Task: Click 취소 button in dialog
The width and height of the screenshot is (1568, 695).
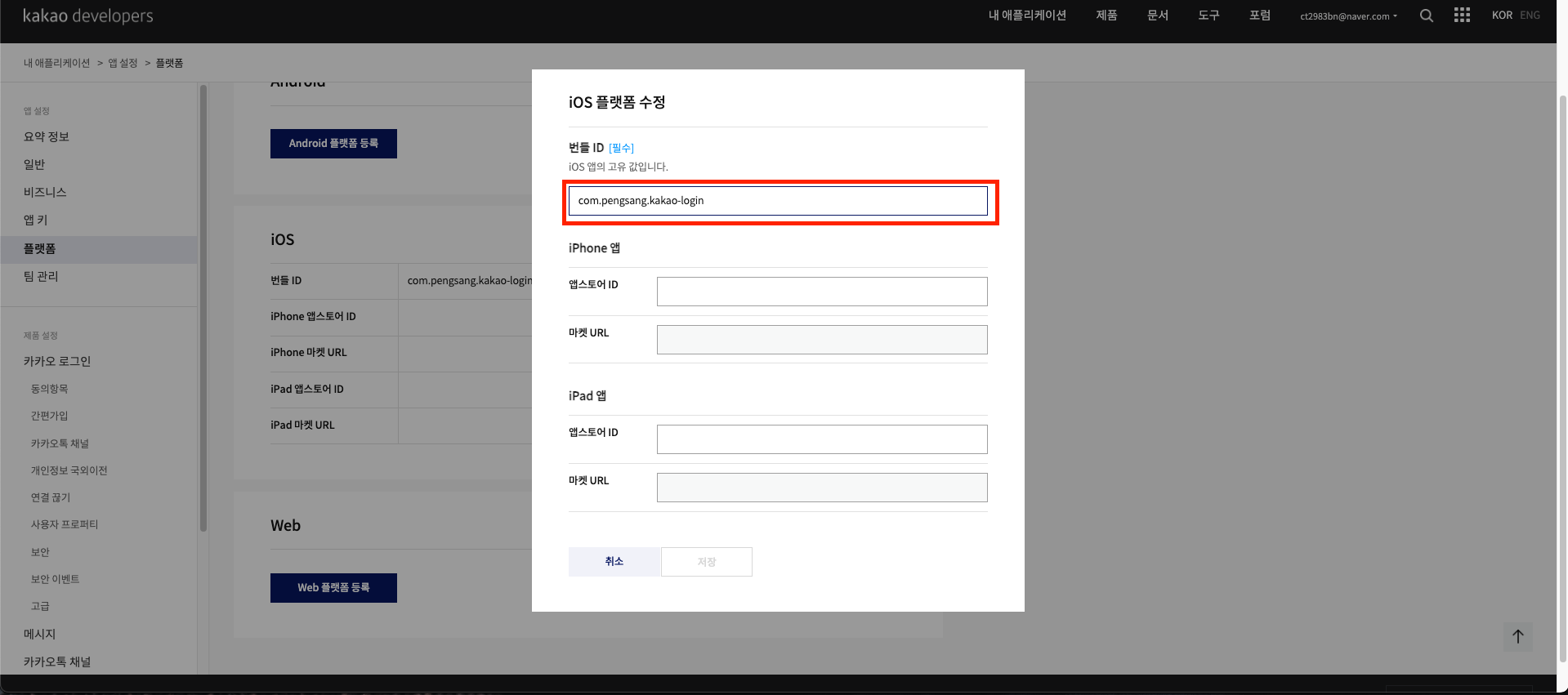Action: (614, 562)
